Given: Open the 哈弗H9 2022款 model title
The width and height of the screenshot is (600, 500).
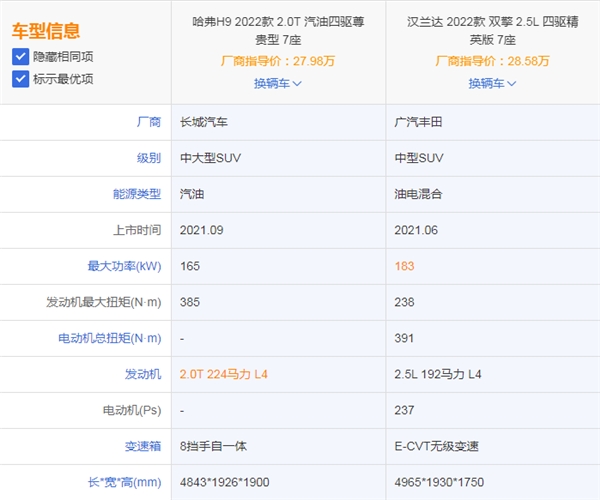Looking at the screenshot, I should click(277, 30).
